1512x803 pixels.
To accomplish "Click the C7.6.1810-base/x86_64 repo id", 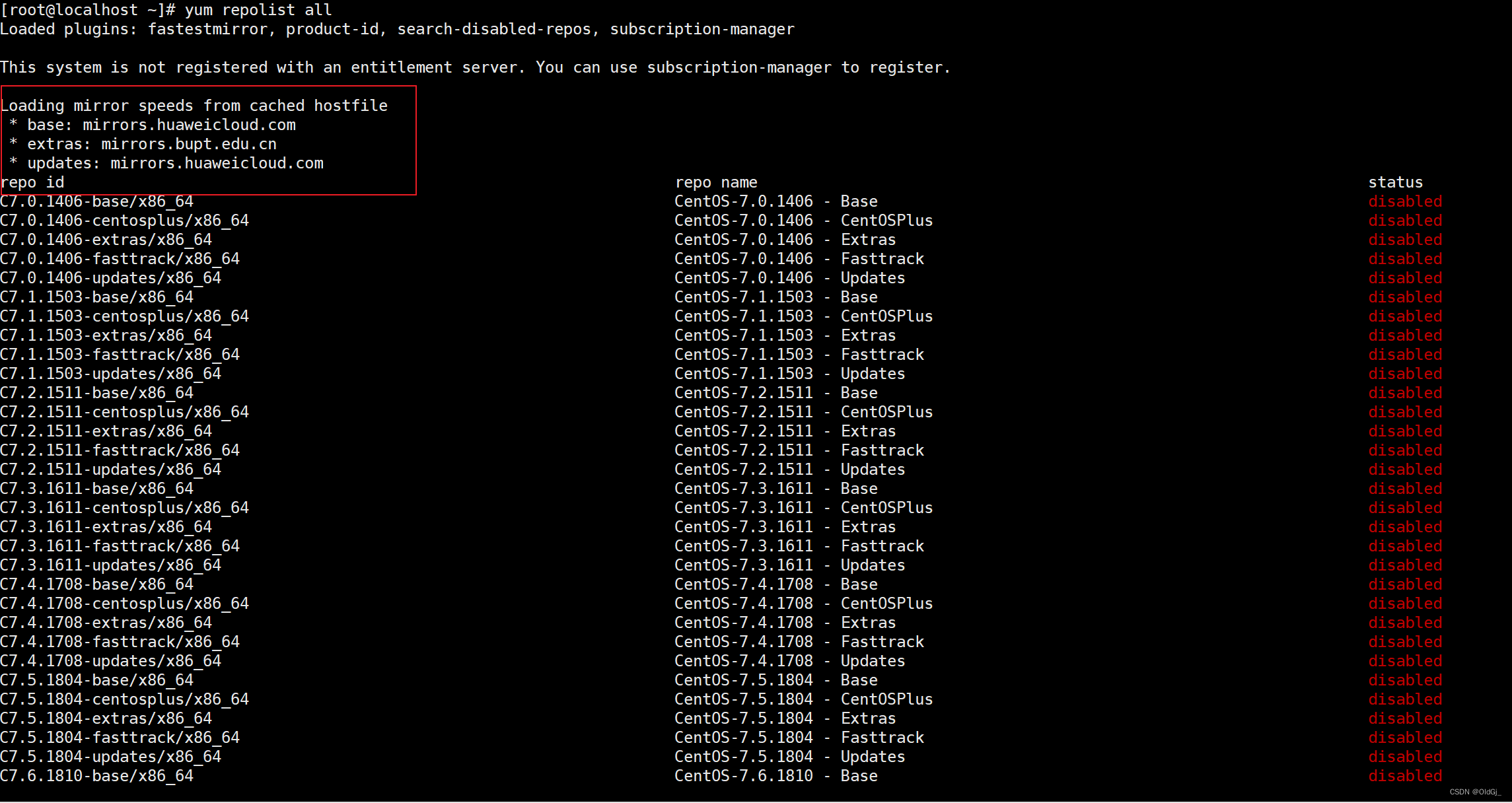I will 97,776.
